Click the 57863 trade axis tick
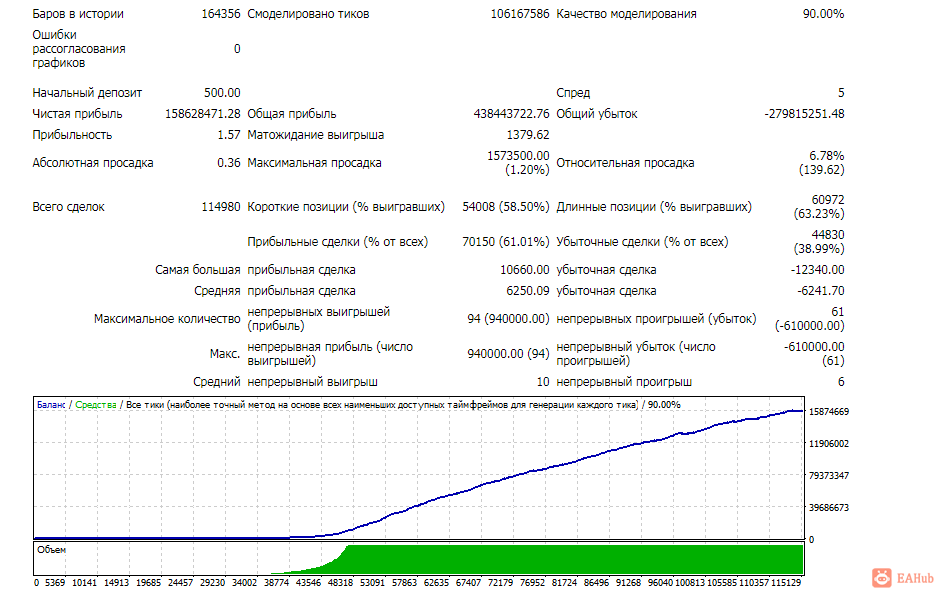 [404, 583]
